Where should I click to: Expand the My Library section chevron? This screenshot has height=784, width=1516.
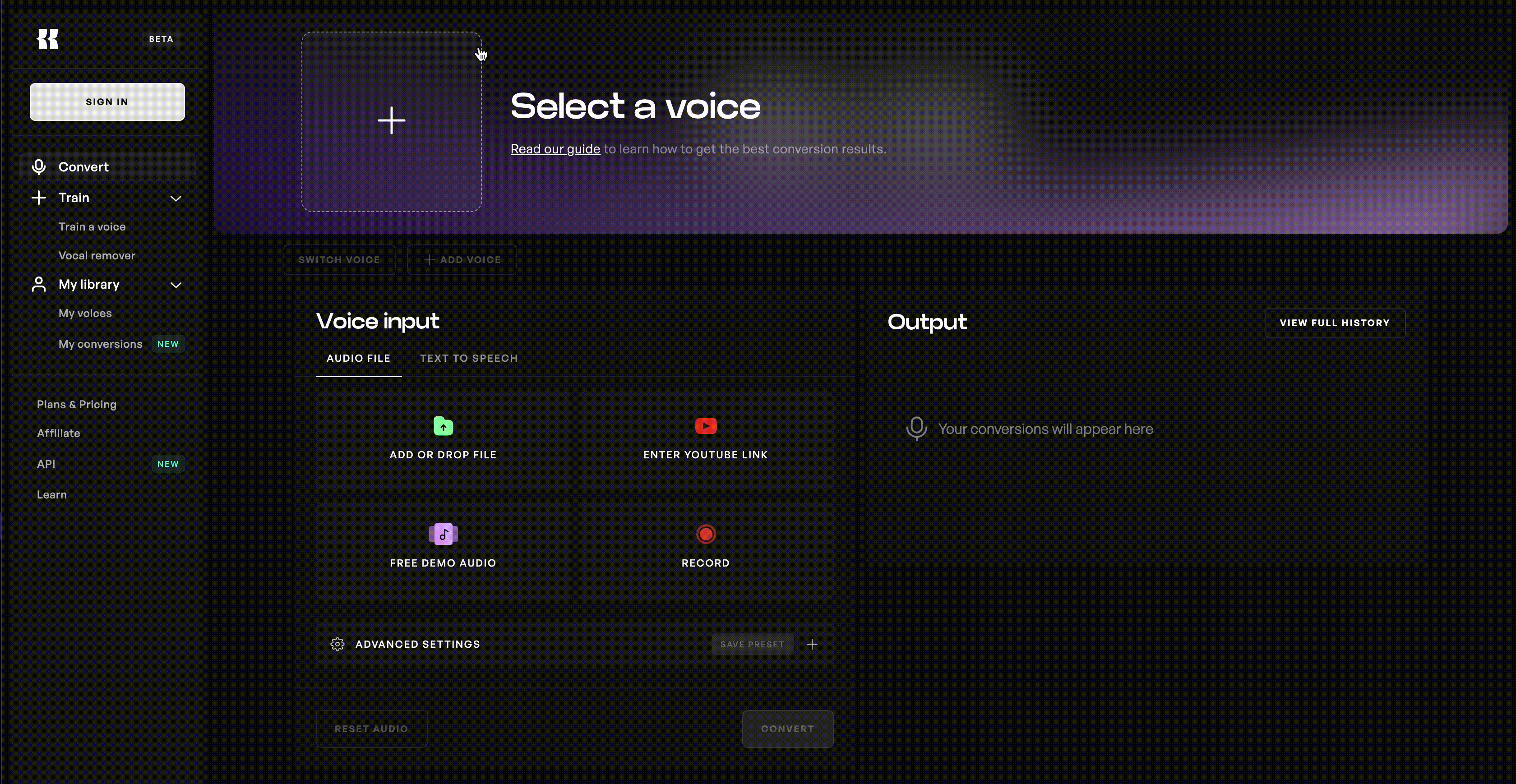coord(176,285)
